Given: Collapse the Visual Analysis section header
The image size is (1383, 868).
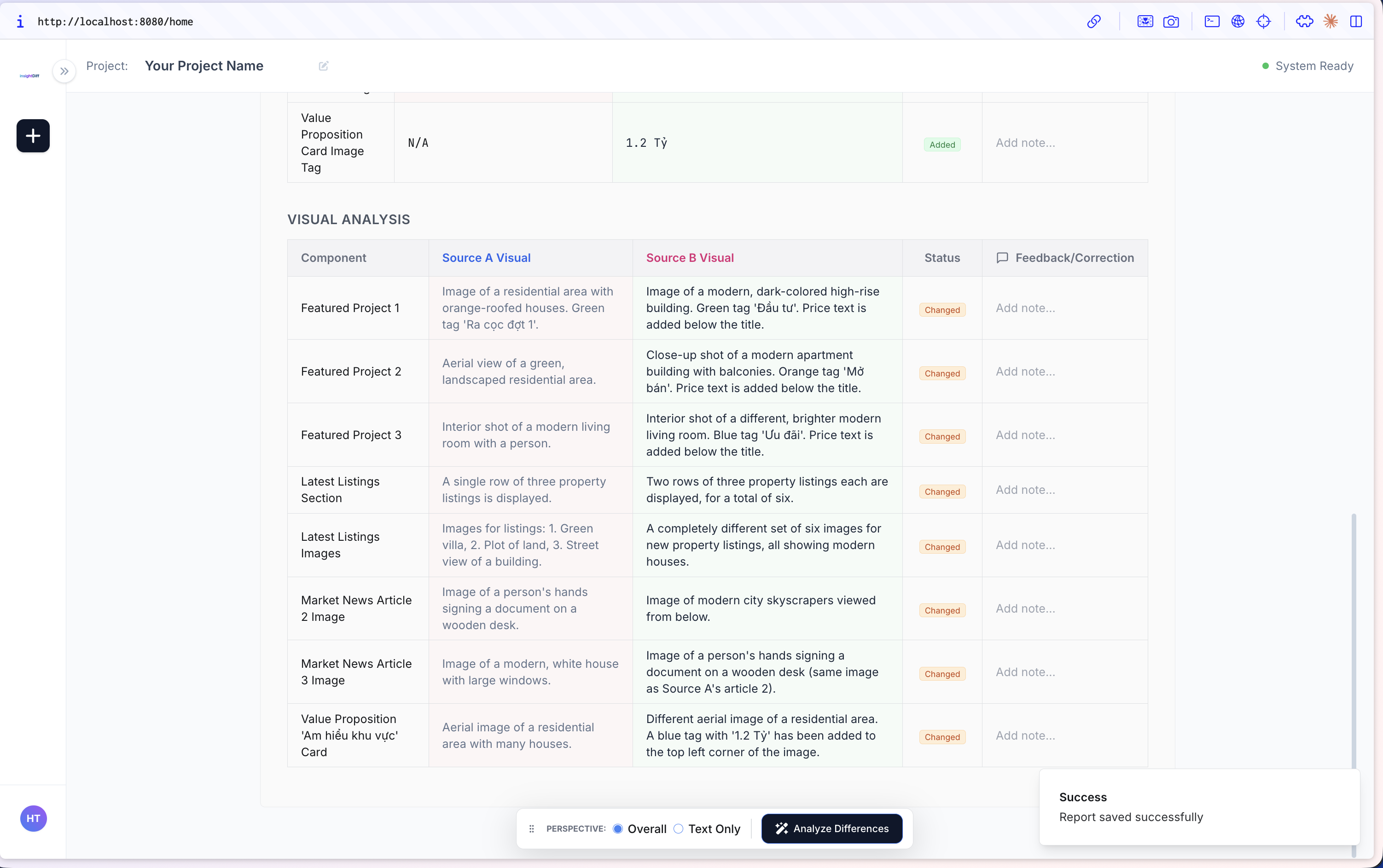Looking at the screenshot, I should click(x=349, y=219).
